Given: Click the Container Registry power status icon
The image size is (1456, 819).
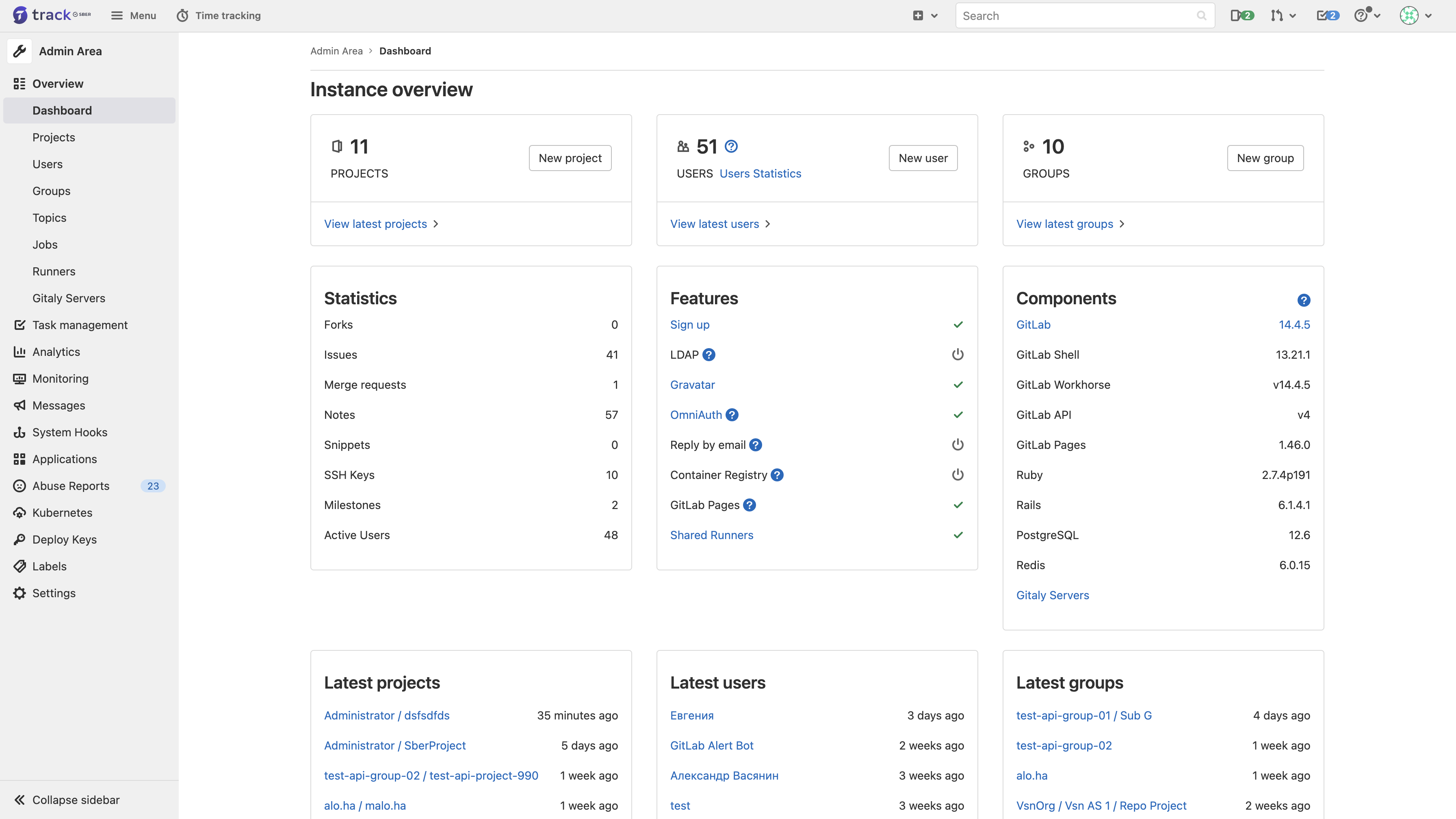Looking at the screenshot, I should pos(958,475).
